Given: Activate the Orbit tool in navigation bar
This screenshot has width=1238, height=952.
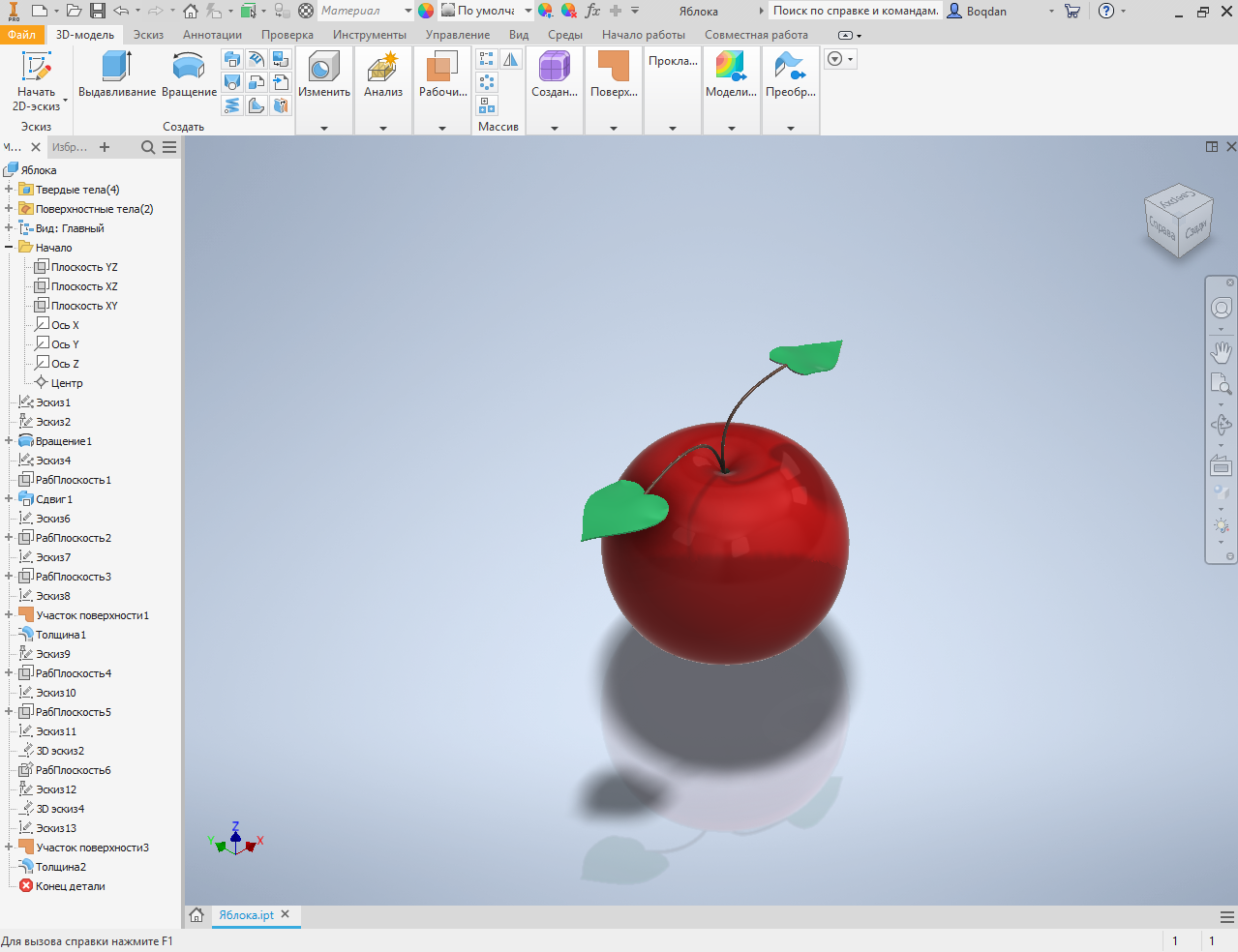Looking at the screenshot, I should pyautogui.click(x=1222, y=425).
